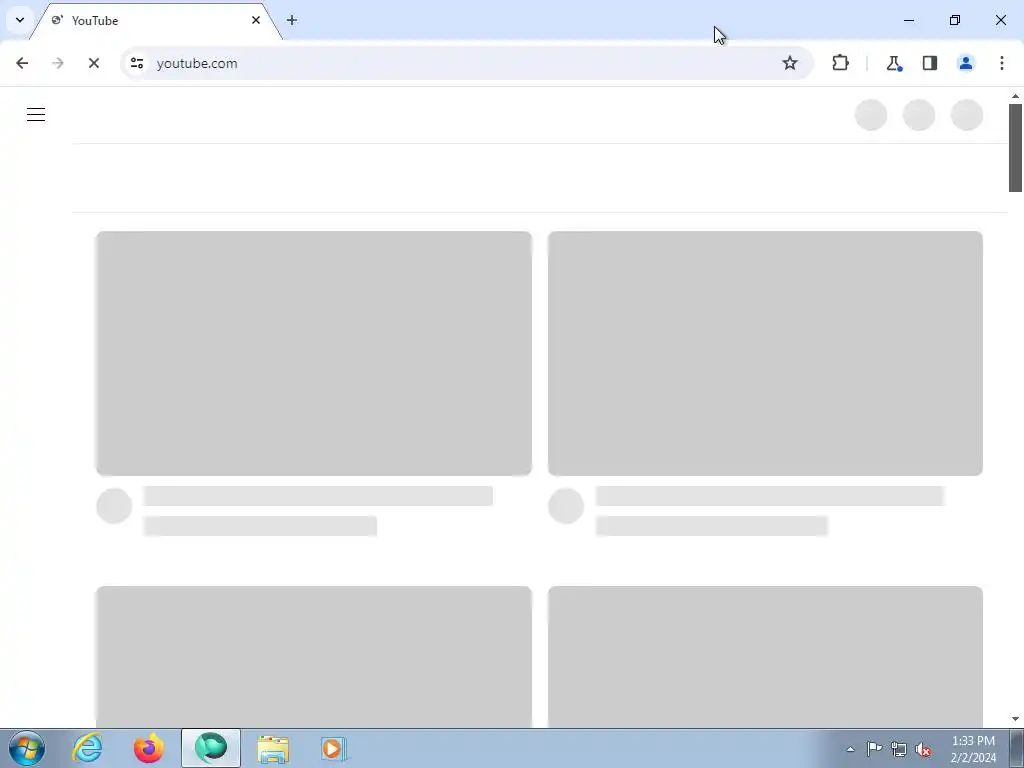Viewport: 1024px width, 768px height.
Task: Open the Windows Start menu
Action: click(27, 748)
